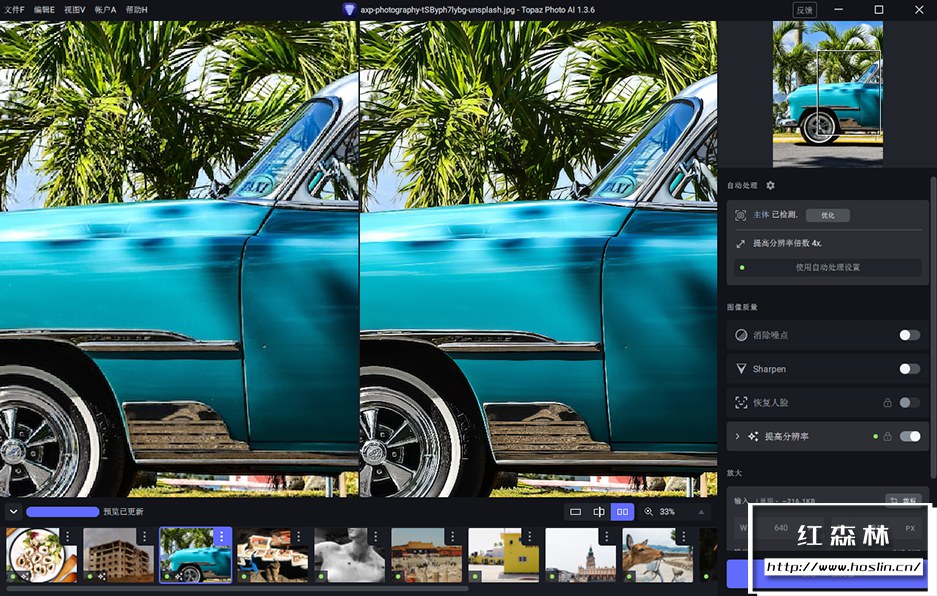
Task: Open the 视图V menu
Action: point(75,10)
